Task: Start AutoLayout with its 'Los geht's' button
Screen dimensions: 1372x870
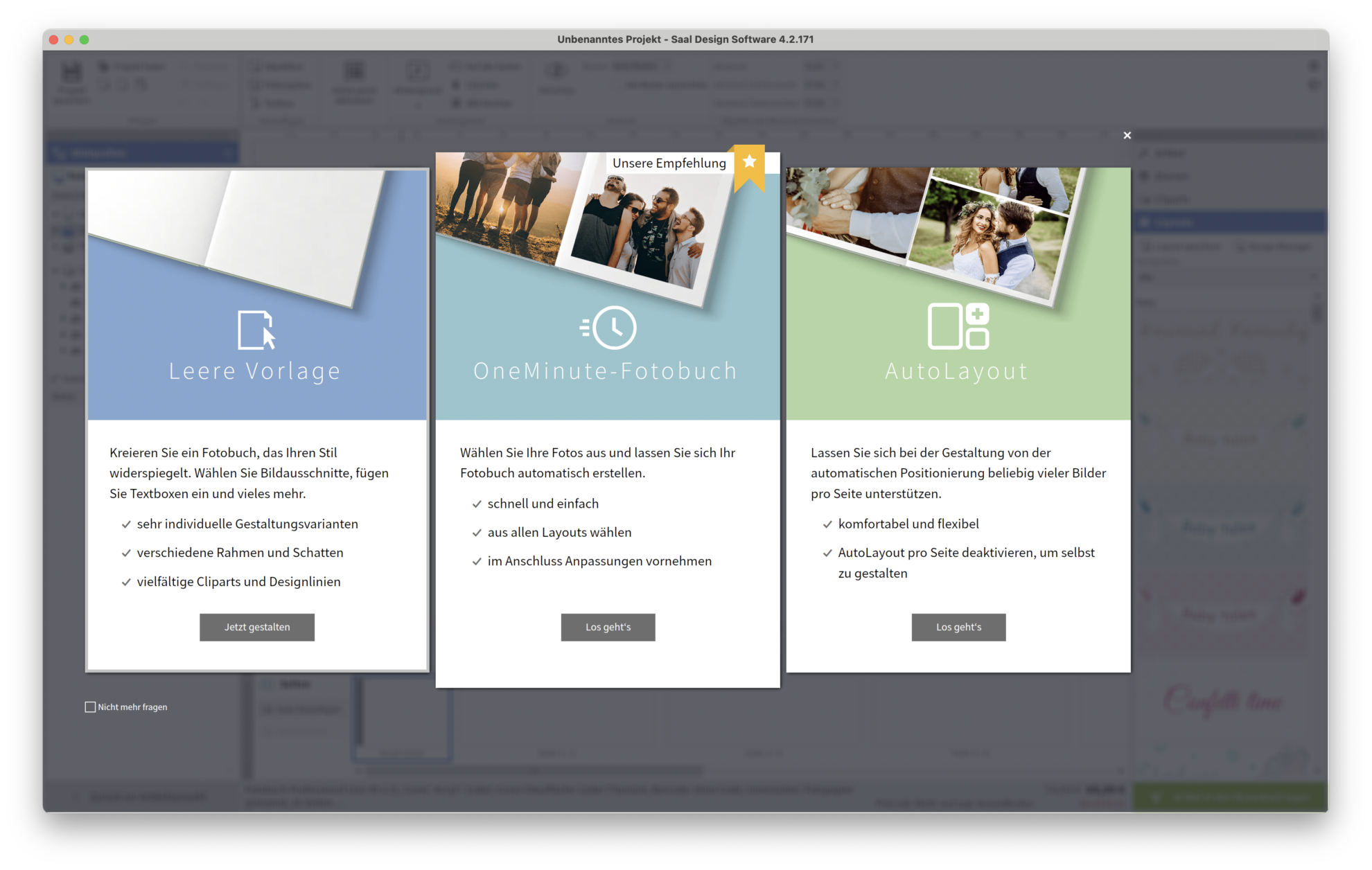Action: coord(958,627)
